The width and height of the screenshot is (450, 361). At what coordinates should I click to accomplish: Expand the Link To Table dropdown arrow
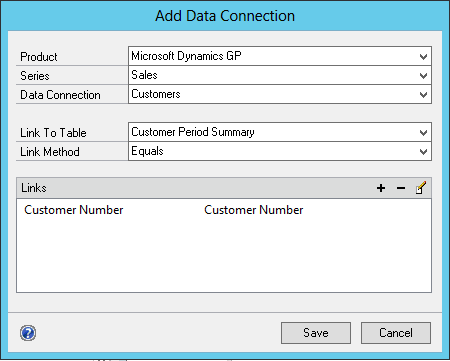423,133
